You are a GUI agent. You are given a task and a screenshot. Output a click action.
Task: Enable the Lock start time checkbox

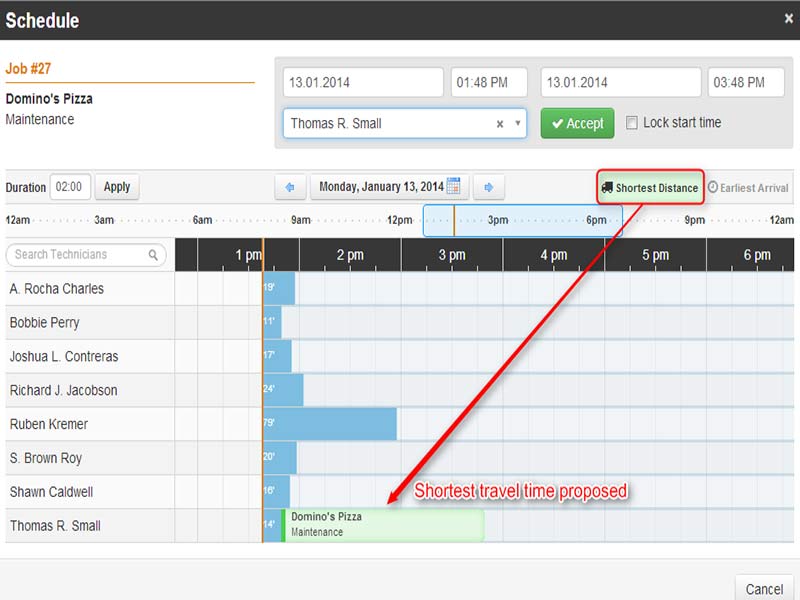[632, 123]
